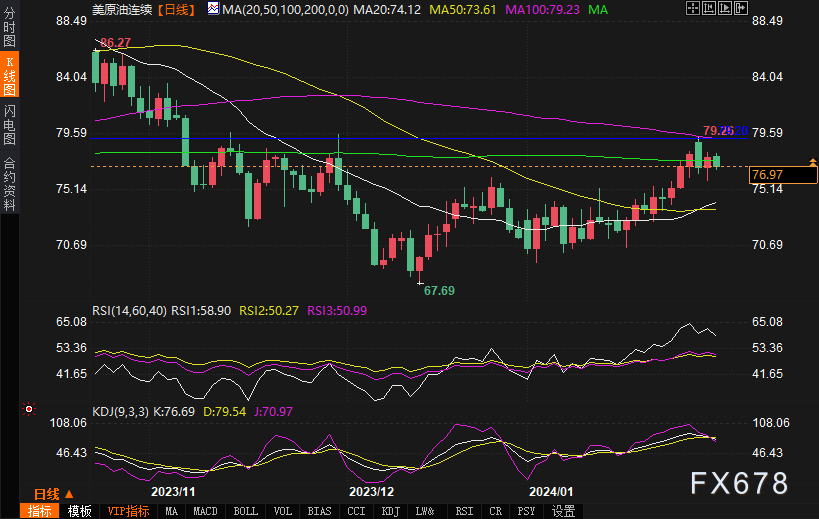Click the chart scroll-right axis icon
Screen dimensions: 819x519
725,8
